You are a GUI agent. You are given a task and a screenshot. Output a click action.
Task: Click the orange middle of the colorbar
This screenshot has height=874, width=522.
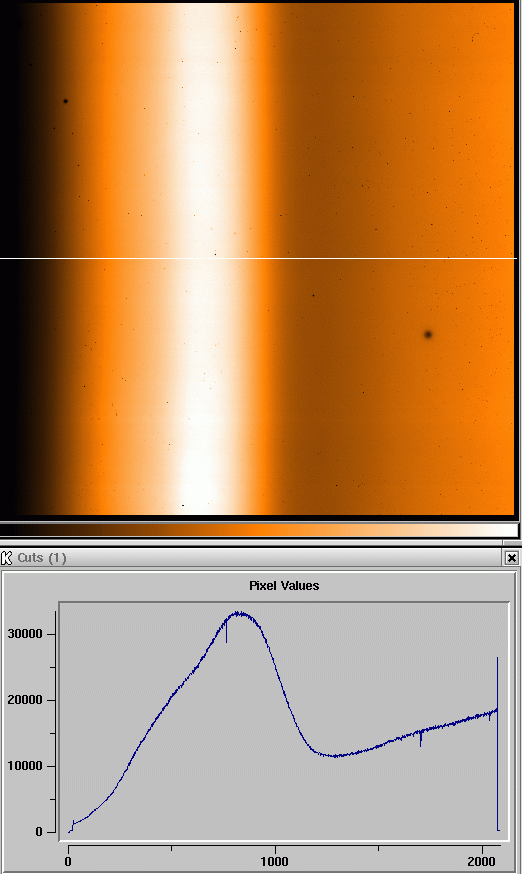coord(259,530)
